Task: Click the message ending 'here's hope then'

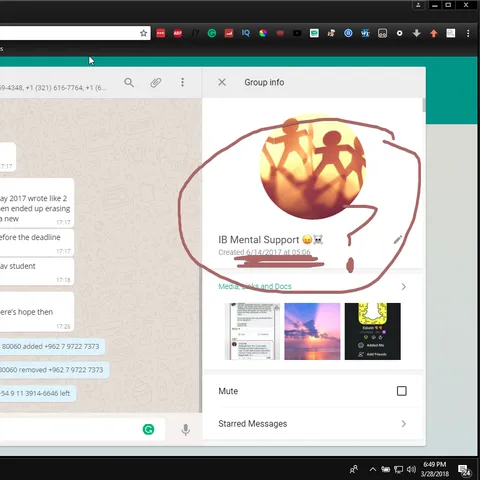Action: pos(36,312)
